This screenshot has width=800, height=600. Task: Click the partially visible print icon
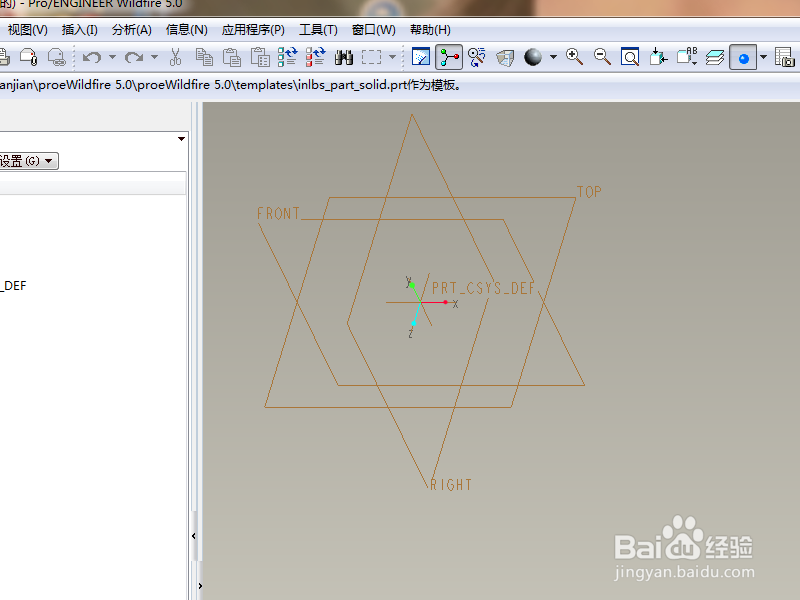tap(4, 57)
